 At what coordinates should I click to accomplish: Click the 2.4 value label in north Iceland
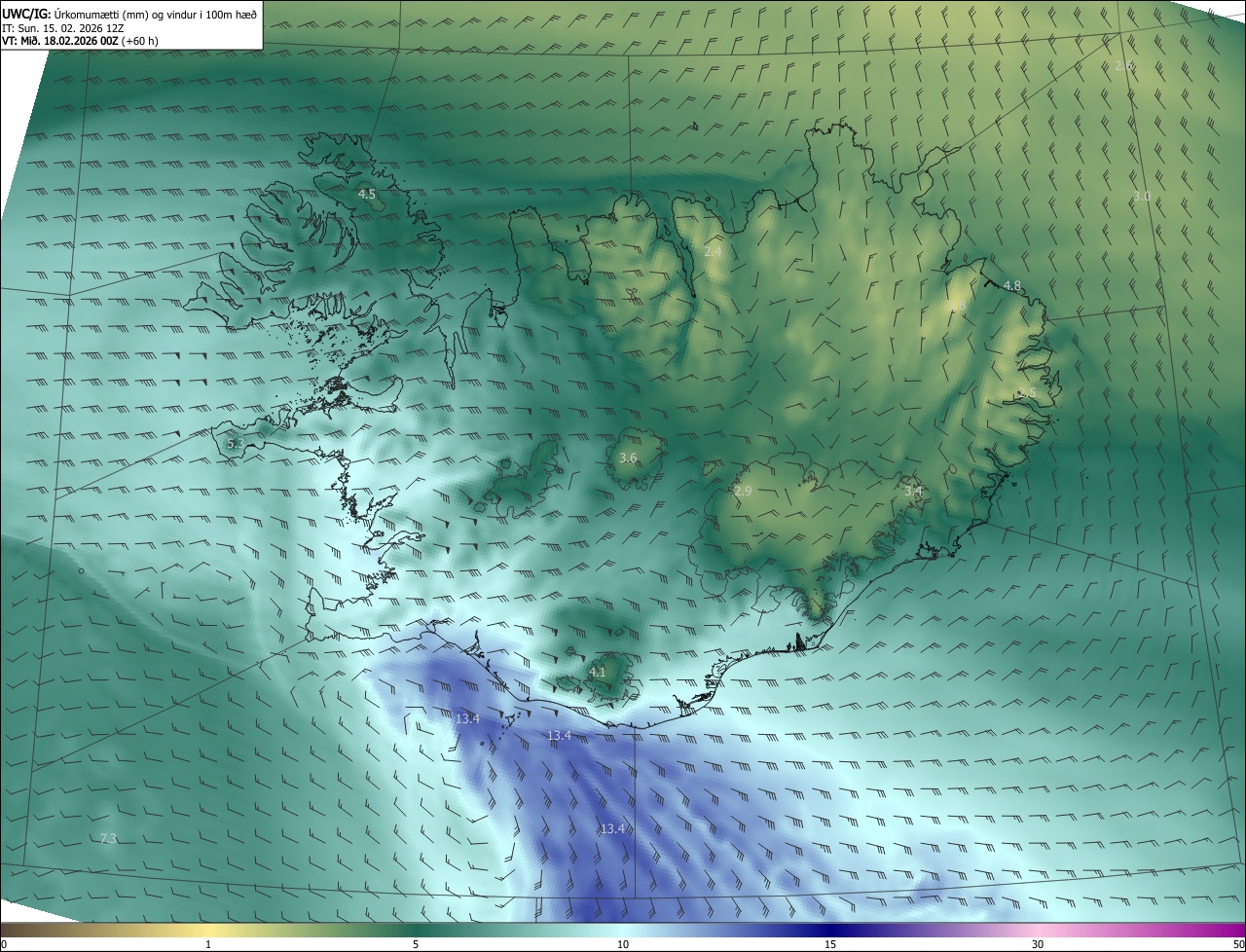[713, 251]
